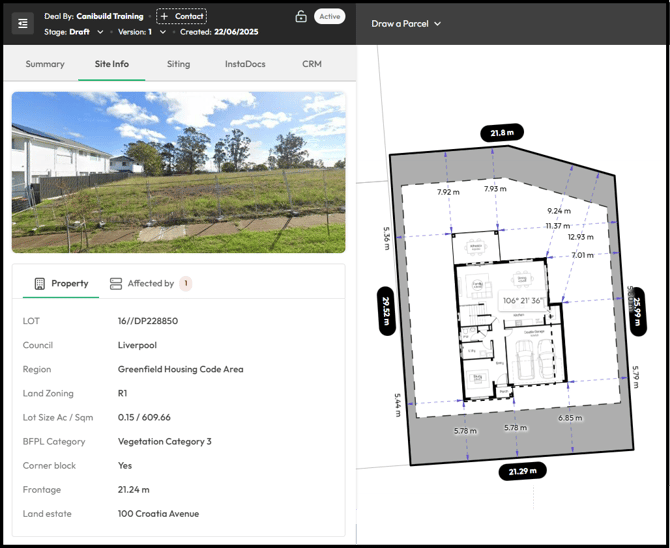Click the unlock padlock icon
Viewport: 670px width, 548px height.
(x=300, y=17)
